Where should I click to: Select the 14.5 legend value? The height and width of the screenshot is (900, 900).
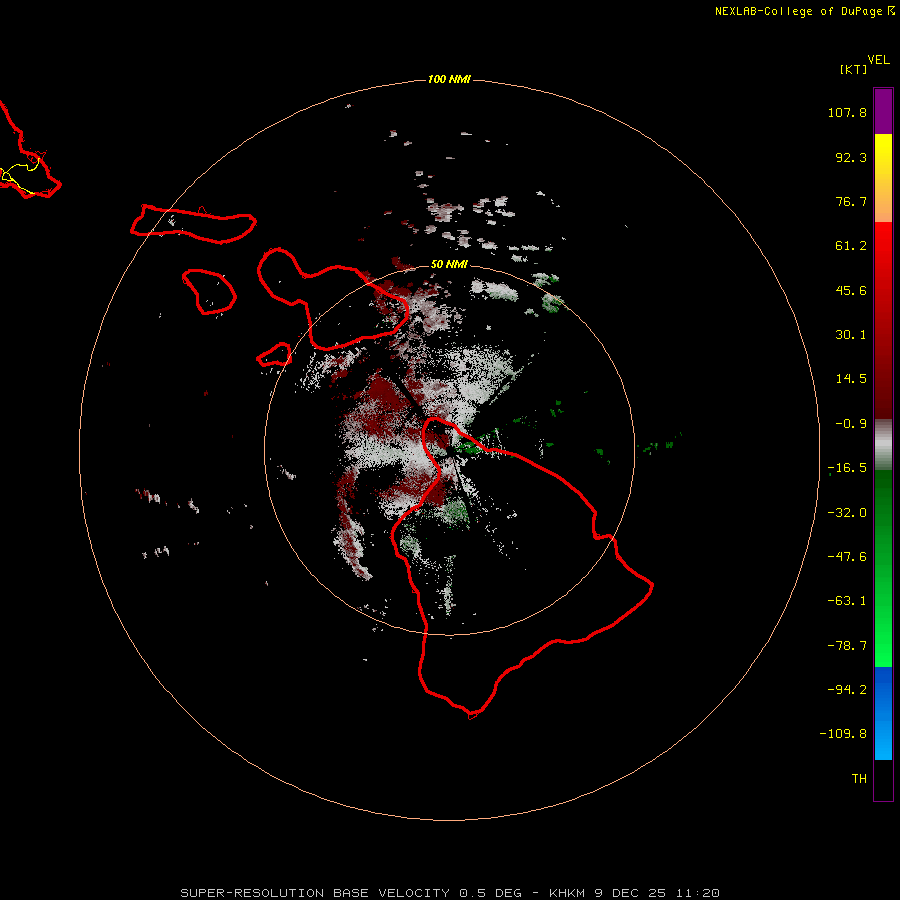851,379
